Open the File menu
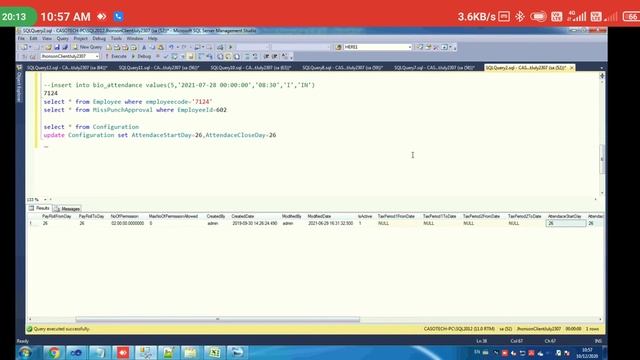Viewport: 640px width, 360px height. 21,38
